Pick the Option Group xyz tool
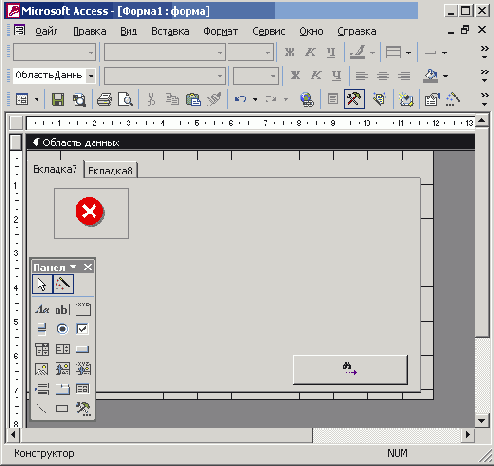The width and height of the screenshot is (494, 466). (83, 310)
